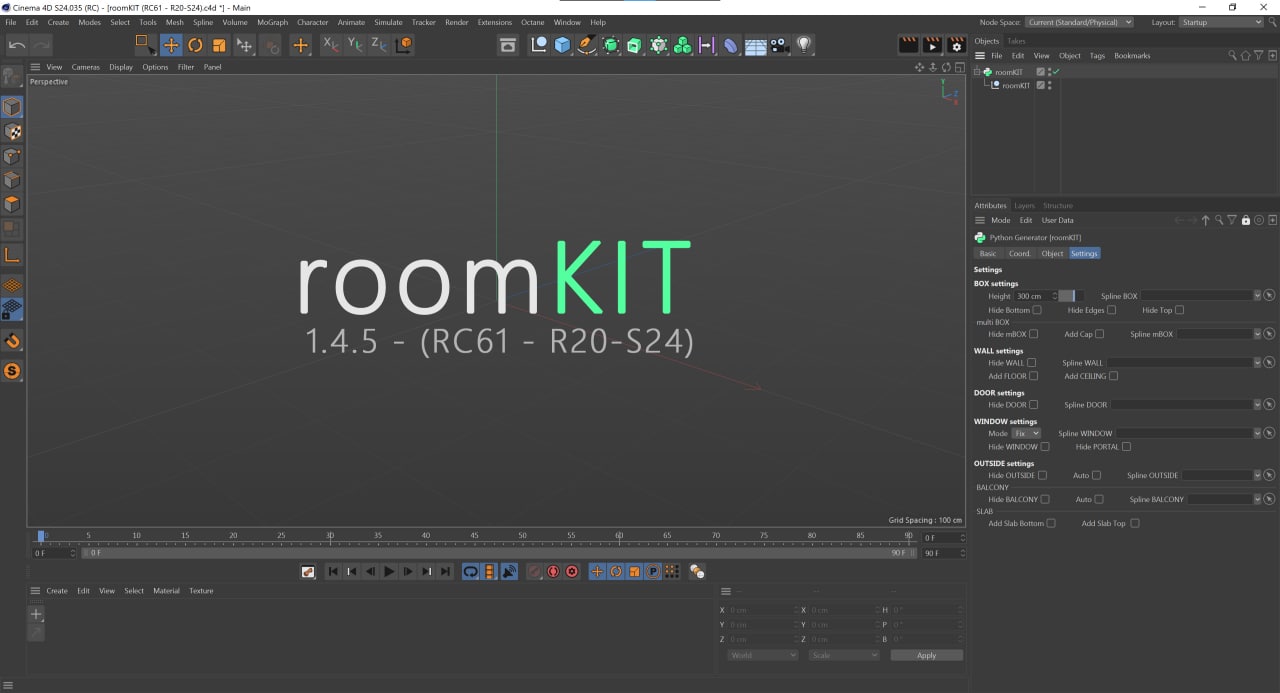
Task: Click Render View clapperboard icon
Action: [909, 45]
